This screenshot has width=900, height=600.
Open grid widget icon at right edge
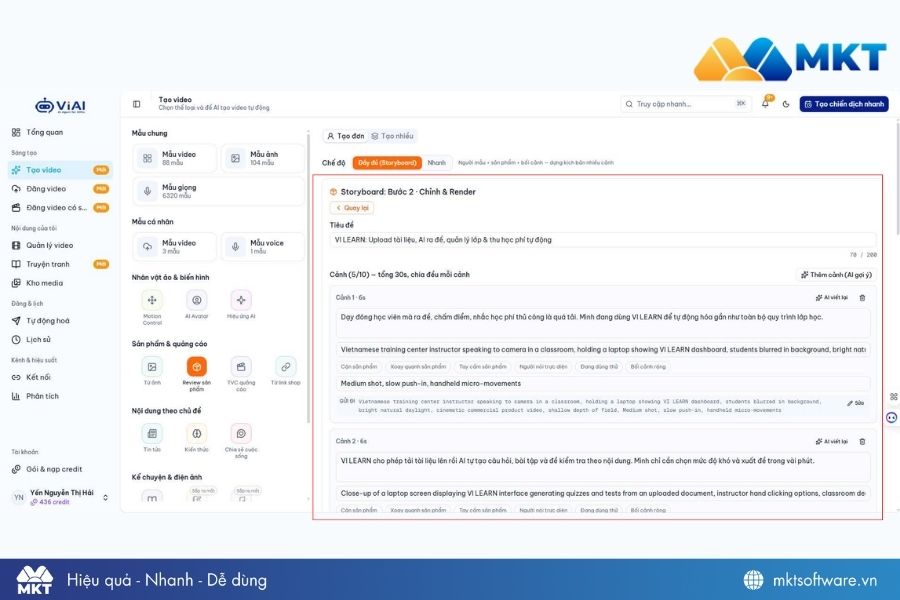pyautogui.click(x=893, y=397)
